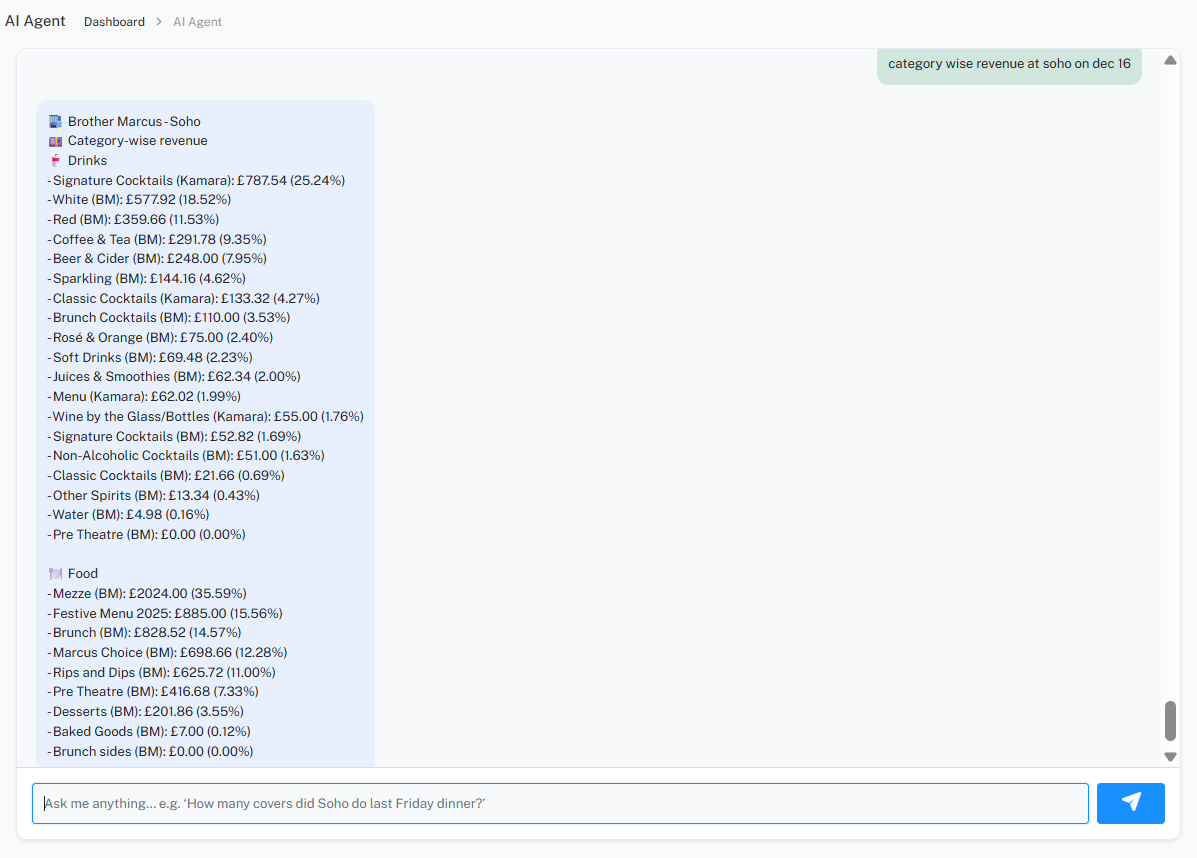Click the scroll up arrow in chat

pyautogui.click(x=1170, y=60)
